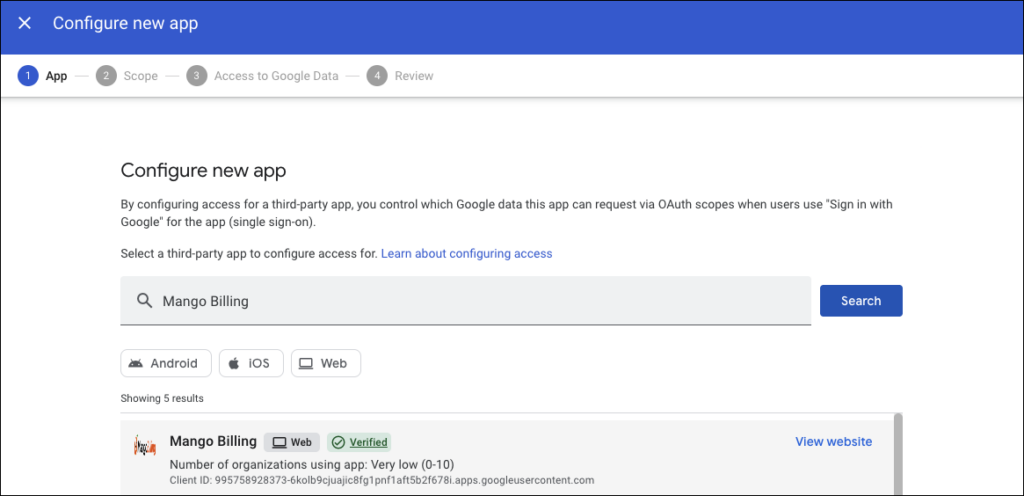Click the Web platform badge on Mango Billing
Viewport: 1024px width, 496px height.
coord(292,442)
